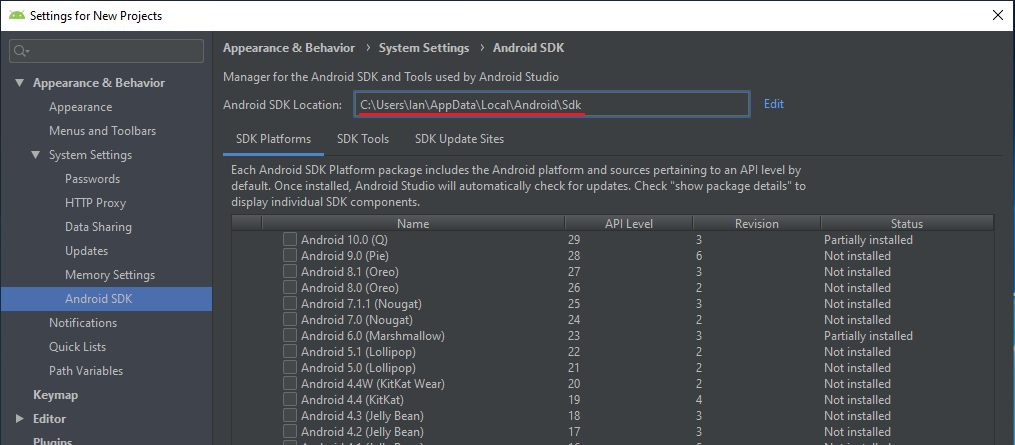Open Quick Lists settings
Screen dimensions: 1015x445
point(77,347)
